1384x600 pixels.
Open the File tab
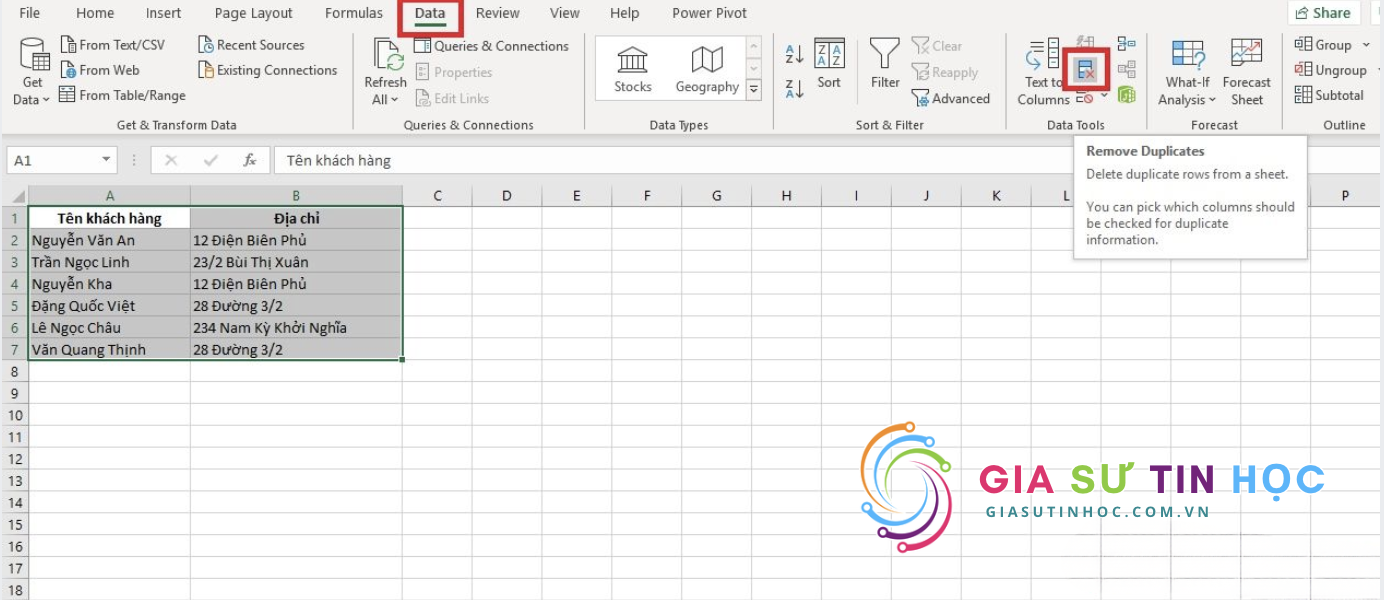click(x=30, y=13)
